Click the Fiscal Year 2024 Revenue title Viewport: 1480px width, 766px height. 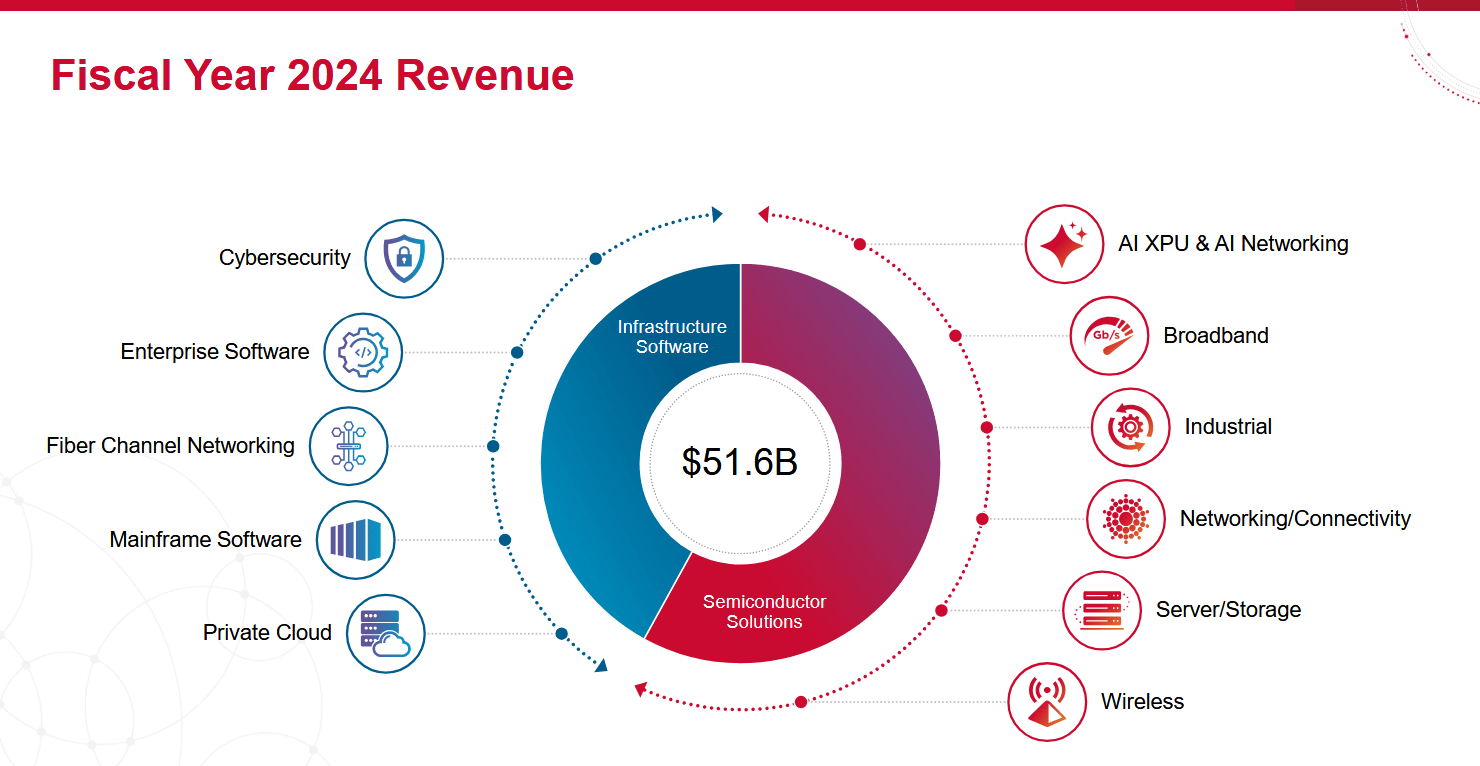[x=313, y=74]
